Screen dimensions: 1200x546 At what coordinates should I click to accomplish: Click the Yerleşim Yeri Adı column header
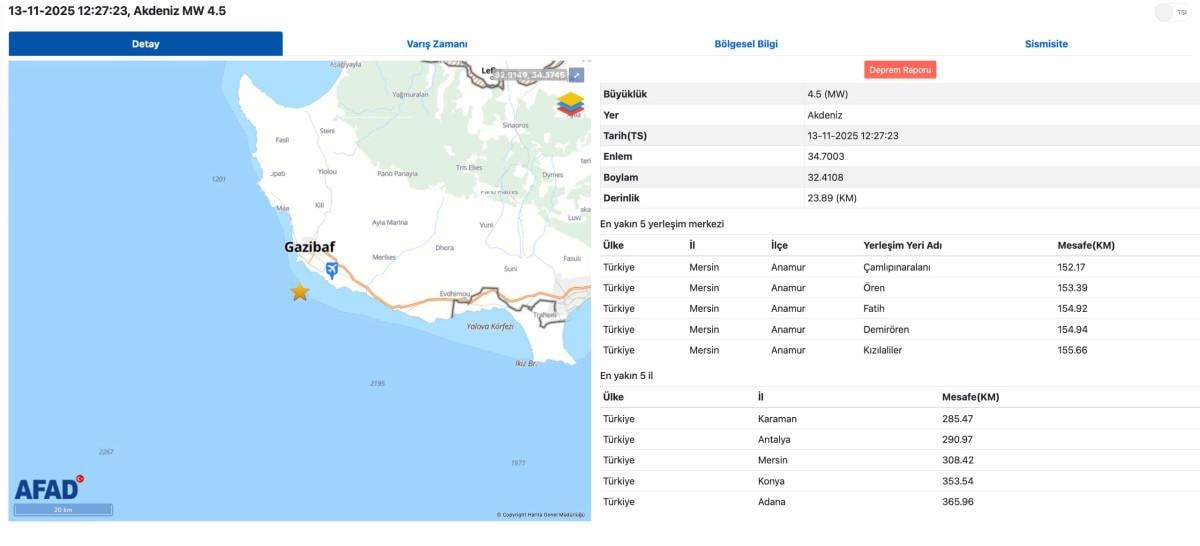pos(902,246)
